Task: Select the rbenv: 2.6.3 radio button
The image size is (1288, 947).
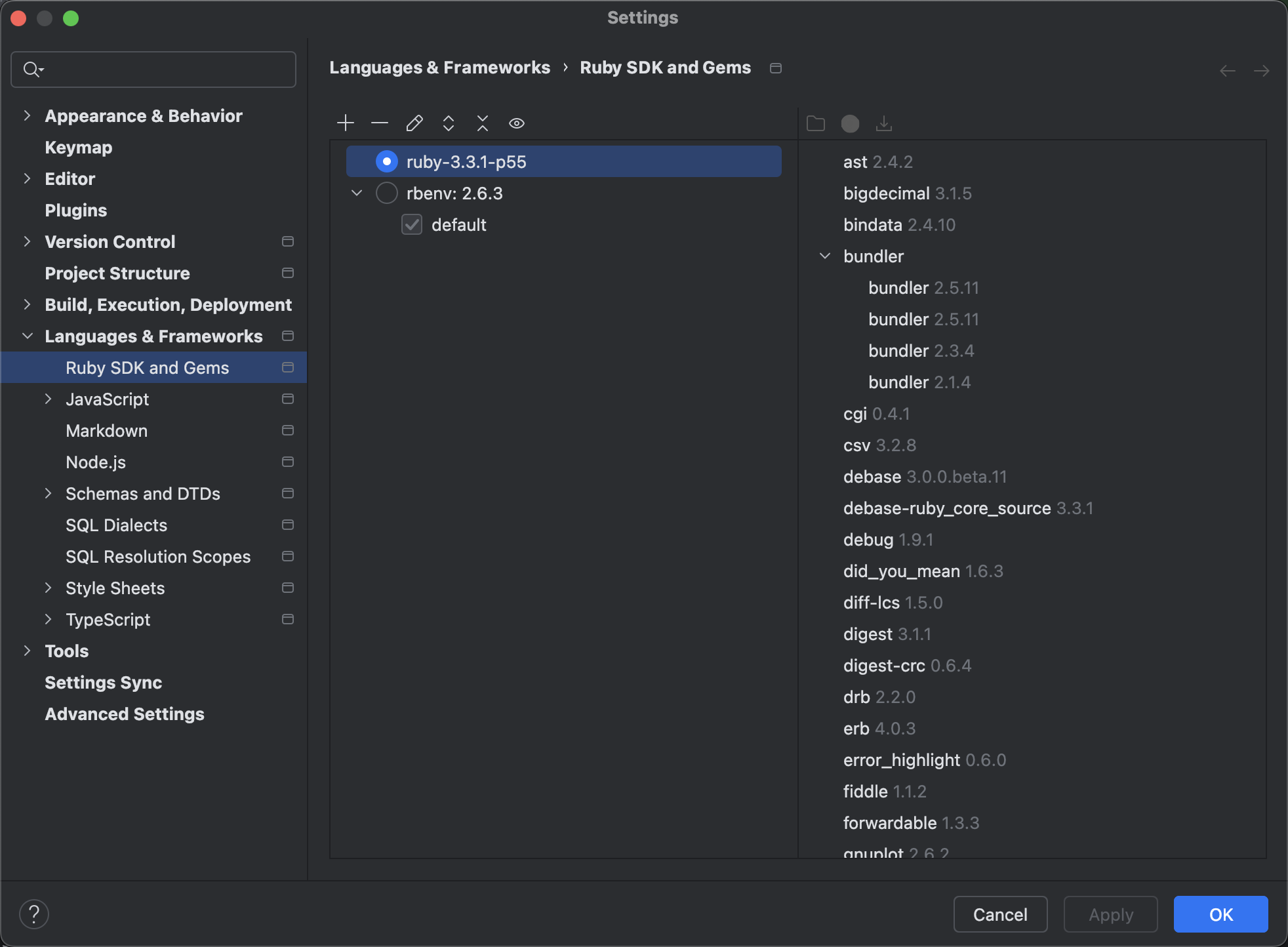Action: tap(387, 193)
